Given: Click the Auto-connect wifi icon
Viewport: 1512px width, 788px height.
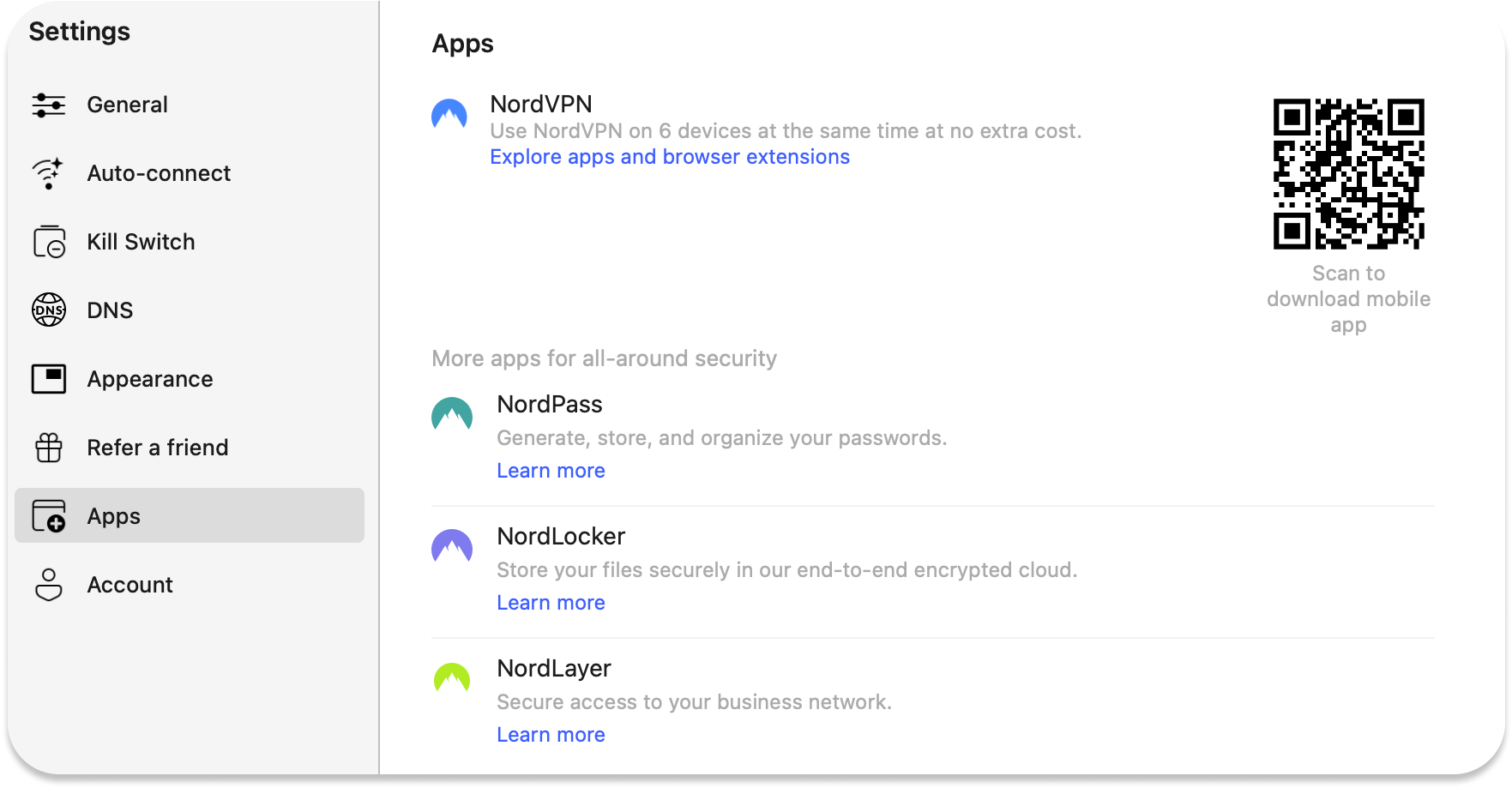Looking at the screenshot, I should [x=49, y=173].
